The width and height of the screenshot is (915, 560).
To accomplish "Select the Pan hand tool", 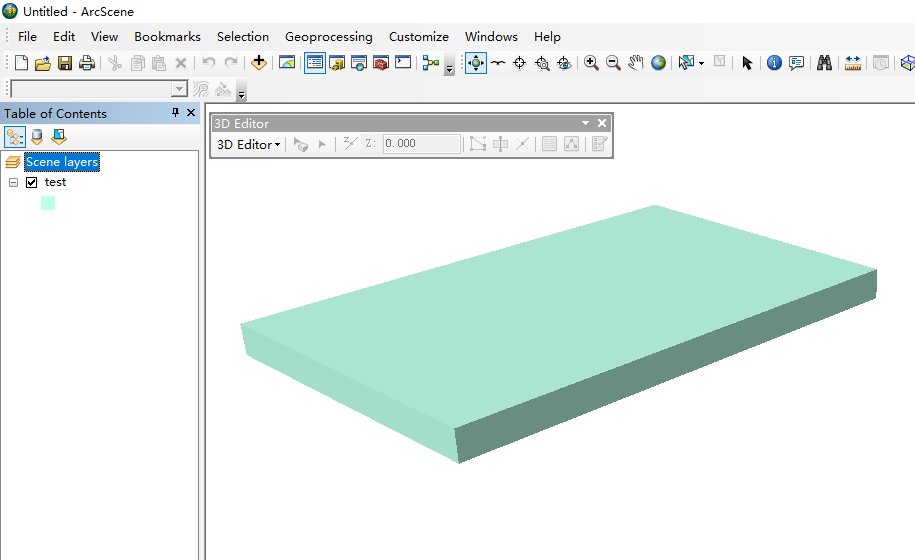I will pos(636,63).
